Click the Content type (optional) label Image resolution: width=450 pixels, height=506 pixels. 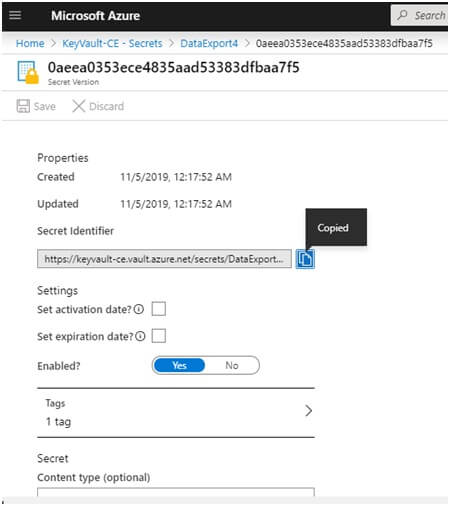94,477
